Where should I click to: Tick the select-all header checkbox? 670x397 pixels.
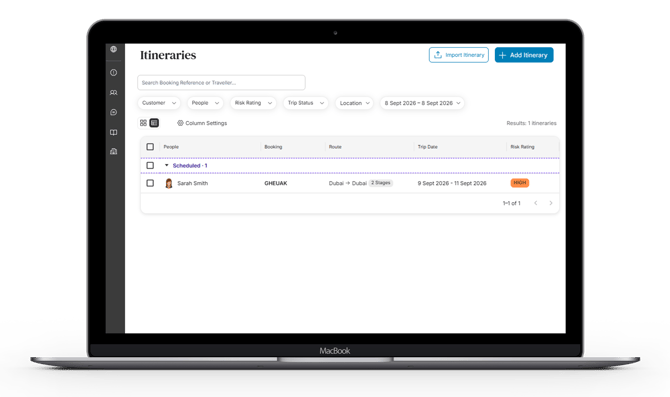point(150,147)
